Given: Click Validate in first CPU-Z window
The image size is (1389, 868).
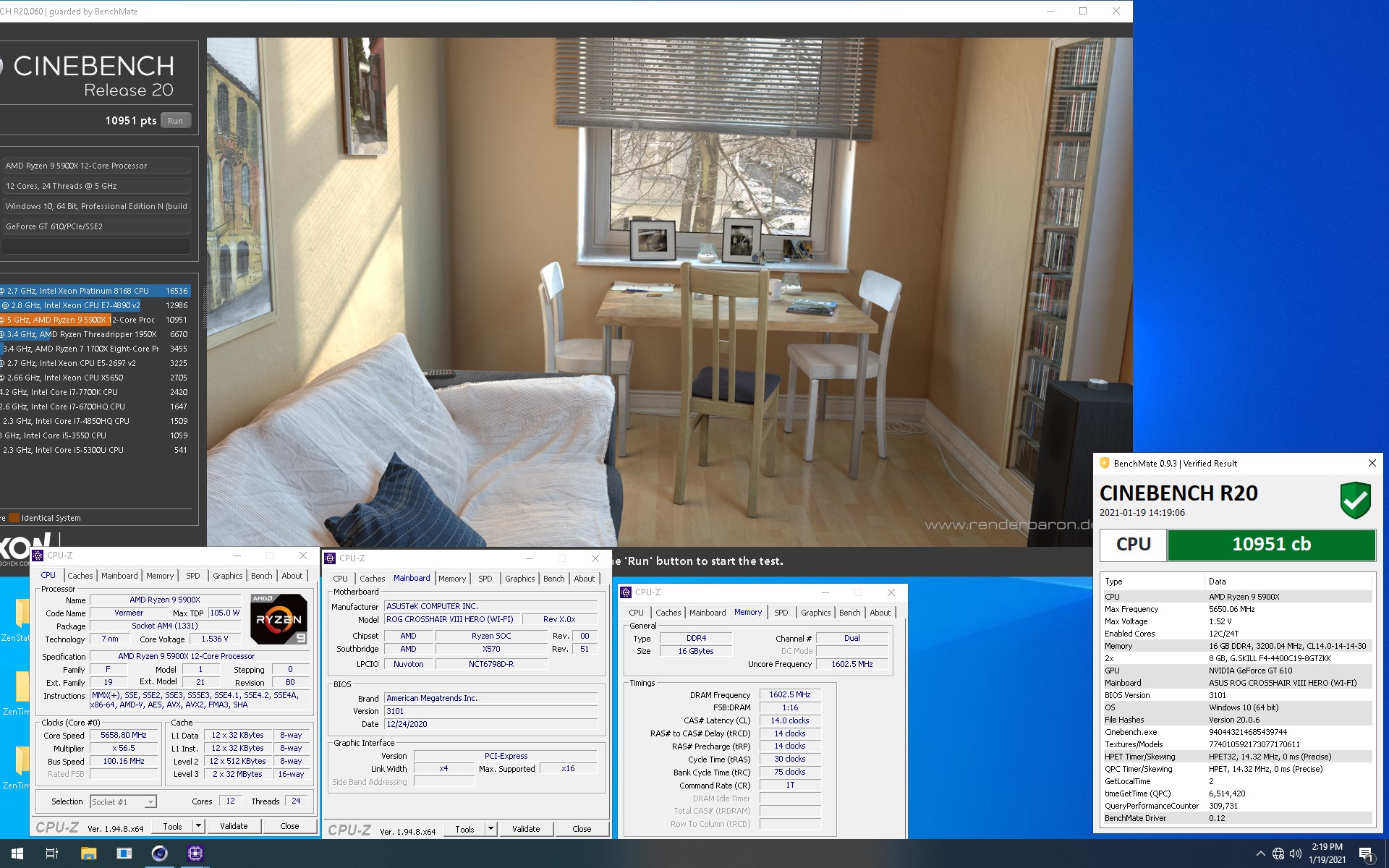Looking at the screenshot, I should [x=234, y=825].
